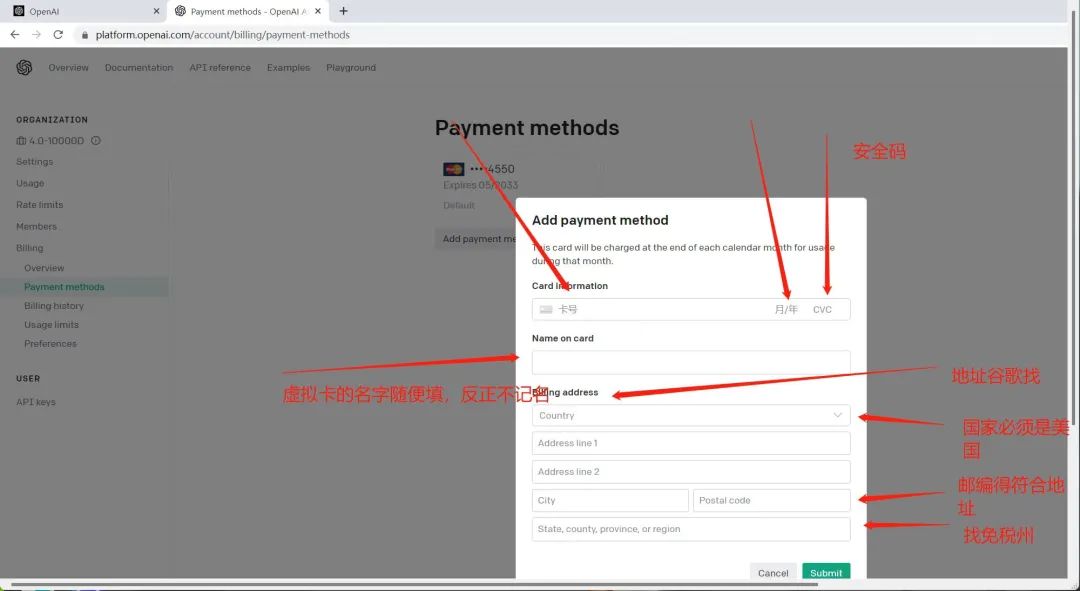Open the Billing Overview sub-item

click(x=44, y=268)
